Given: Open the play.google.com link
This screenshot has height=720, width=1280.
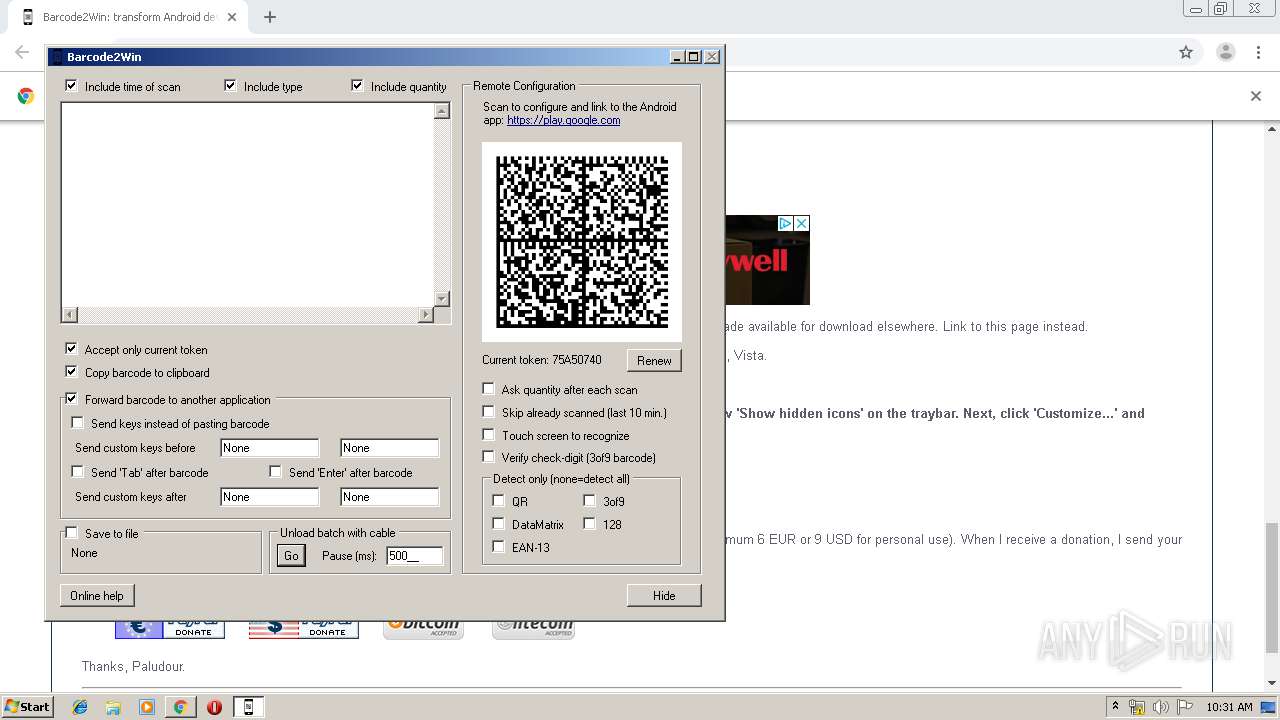Looking at the screenshot, I should 563,120.
